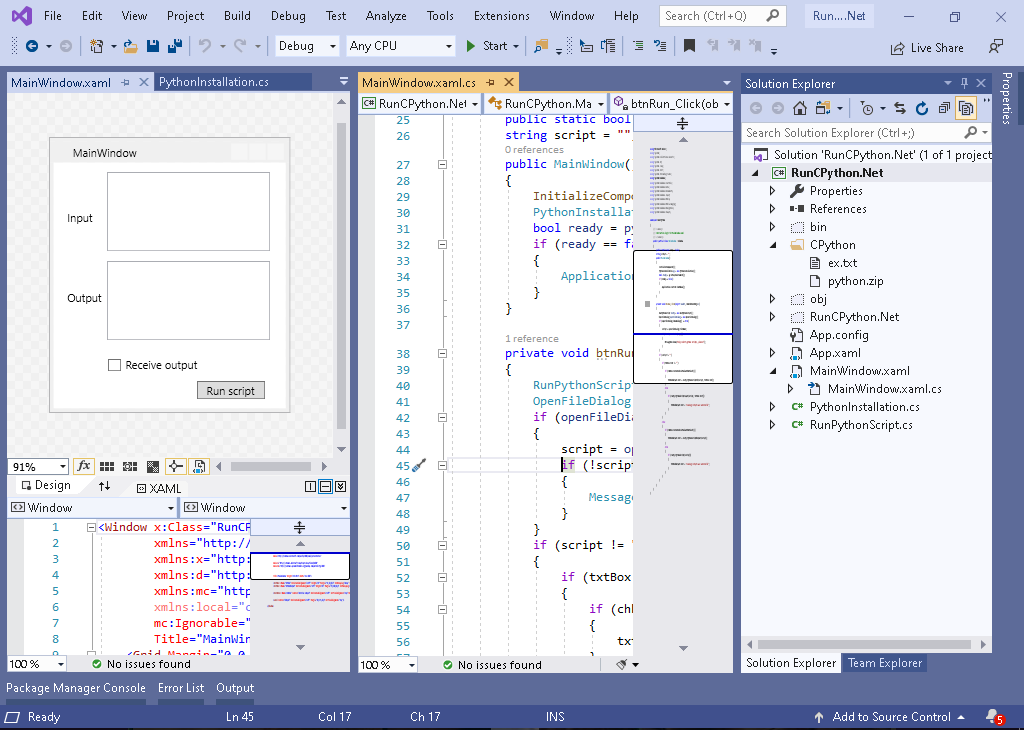The image size is (1024, 730).
Task: Click the screwdriver quick action icon at line 45
Action: click(419, 465)
